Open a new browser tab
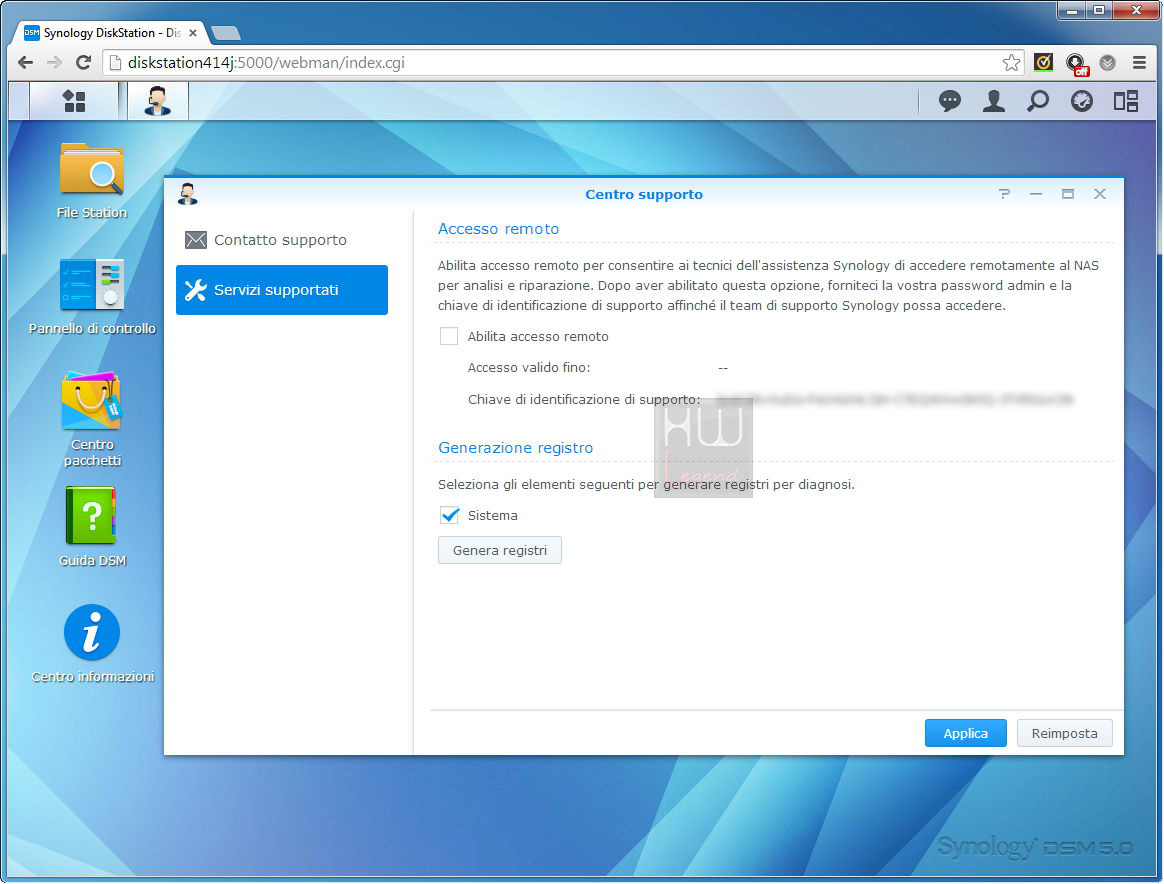This screenshot has width=1164, height=884. pyautogui.click(x=226, y=33)
